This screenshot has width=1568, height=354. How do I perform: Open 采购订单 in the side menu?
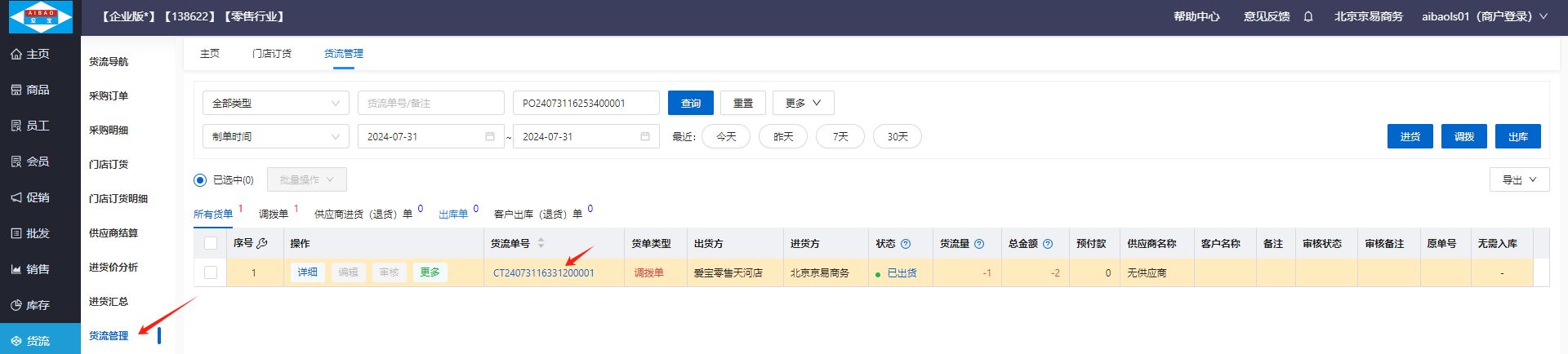coord(109,95)
